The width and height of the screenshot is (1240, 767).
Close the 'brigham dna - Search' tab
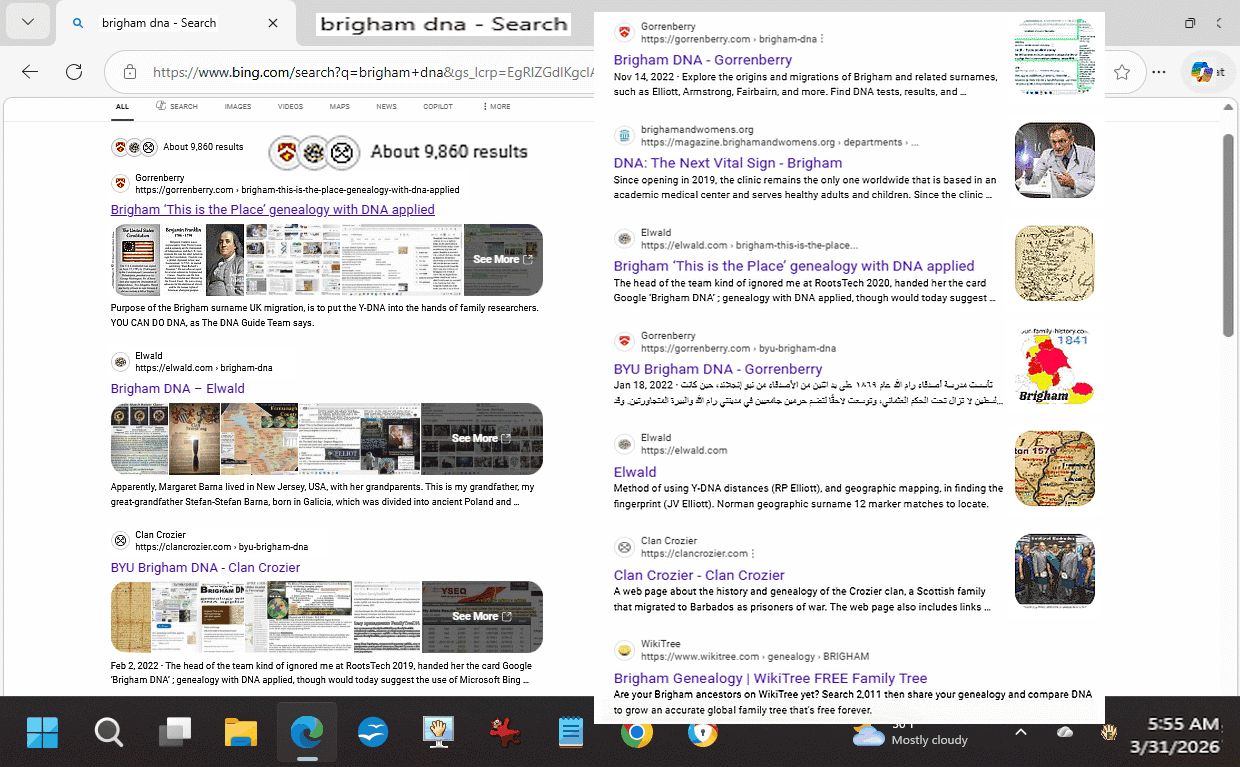(x=273, y=23)
